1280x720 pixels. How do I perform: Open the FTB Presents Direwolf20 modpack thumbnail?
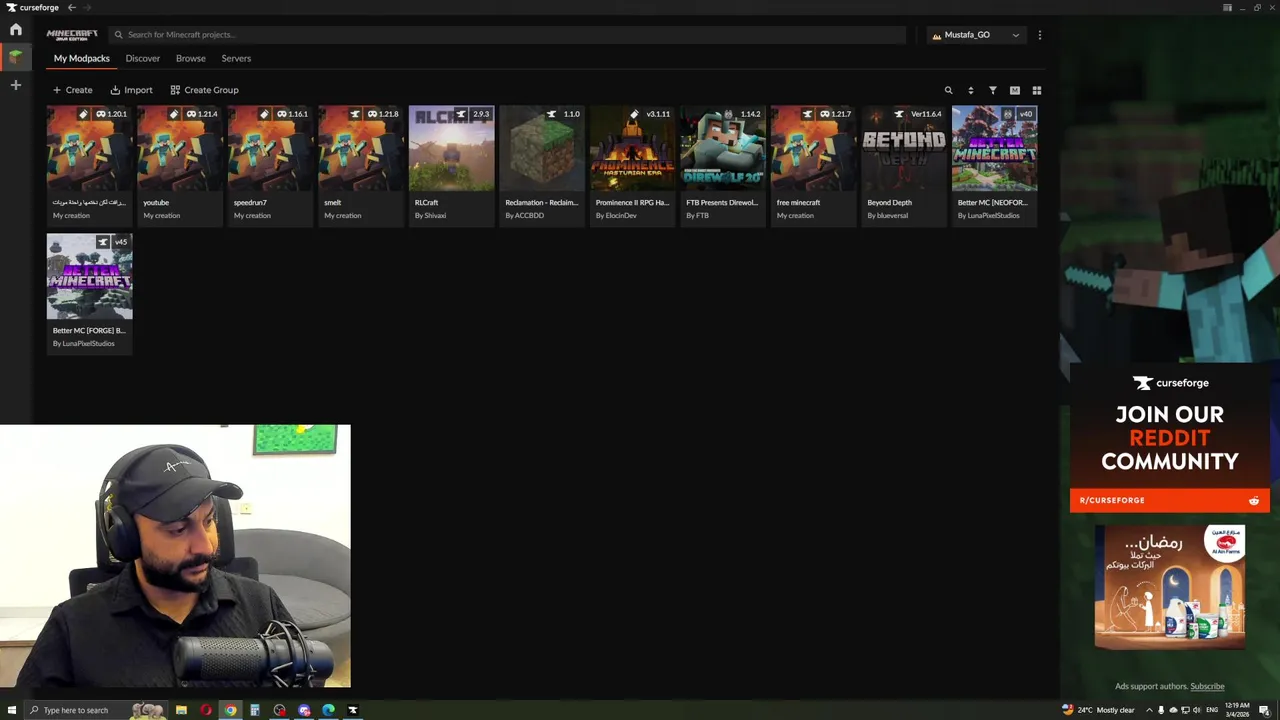click(723, 149)
